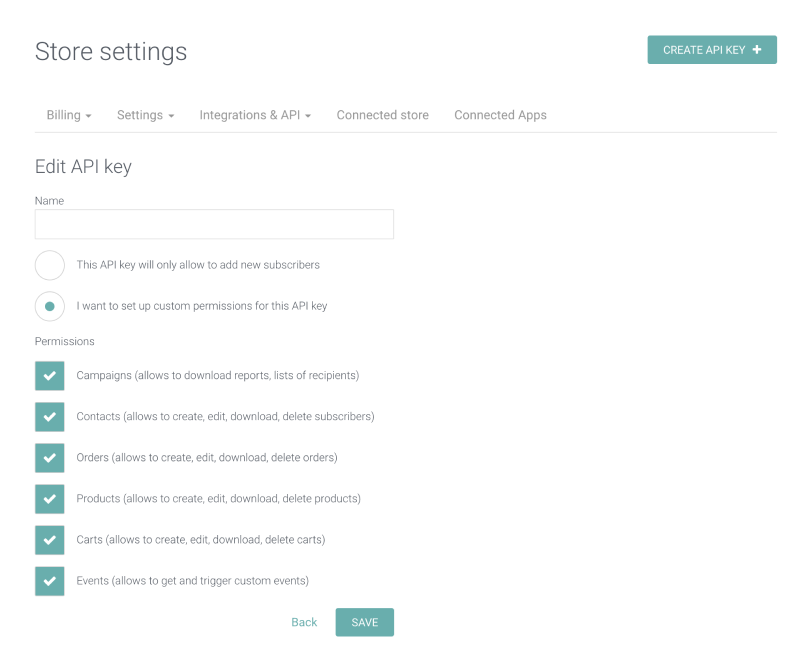The height and width of the screenshot is (665, 800).
Task: Uncheck the Orders permission
Action: [49, 457]
